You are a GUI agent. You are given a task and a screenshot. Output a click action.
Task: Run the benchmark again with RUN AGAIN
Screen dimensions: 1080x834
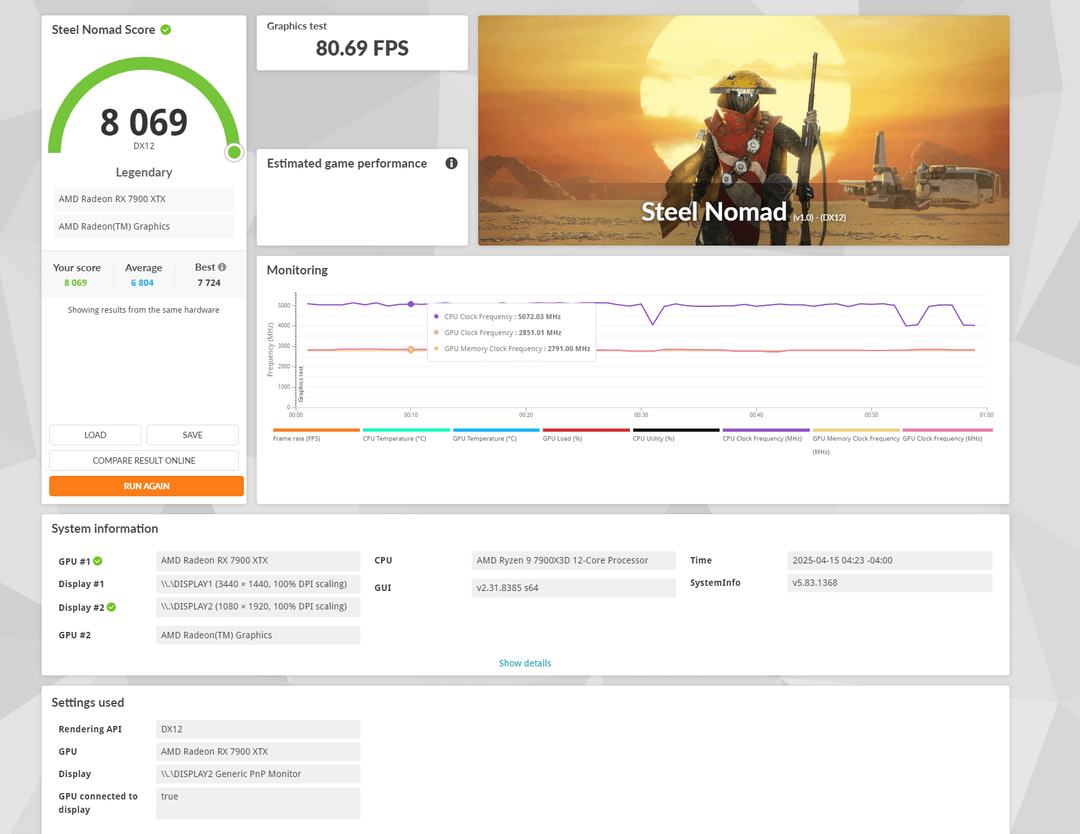click(x=146, y=486)
